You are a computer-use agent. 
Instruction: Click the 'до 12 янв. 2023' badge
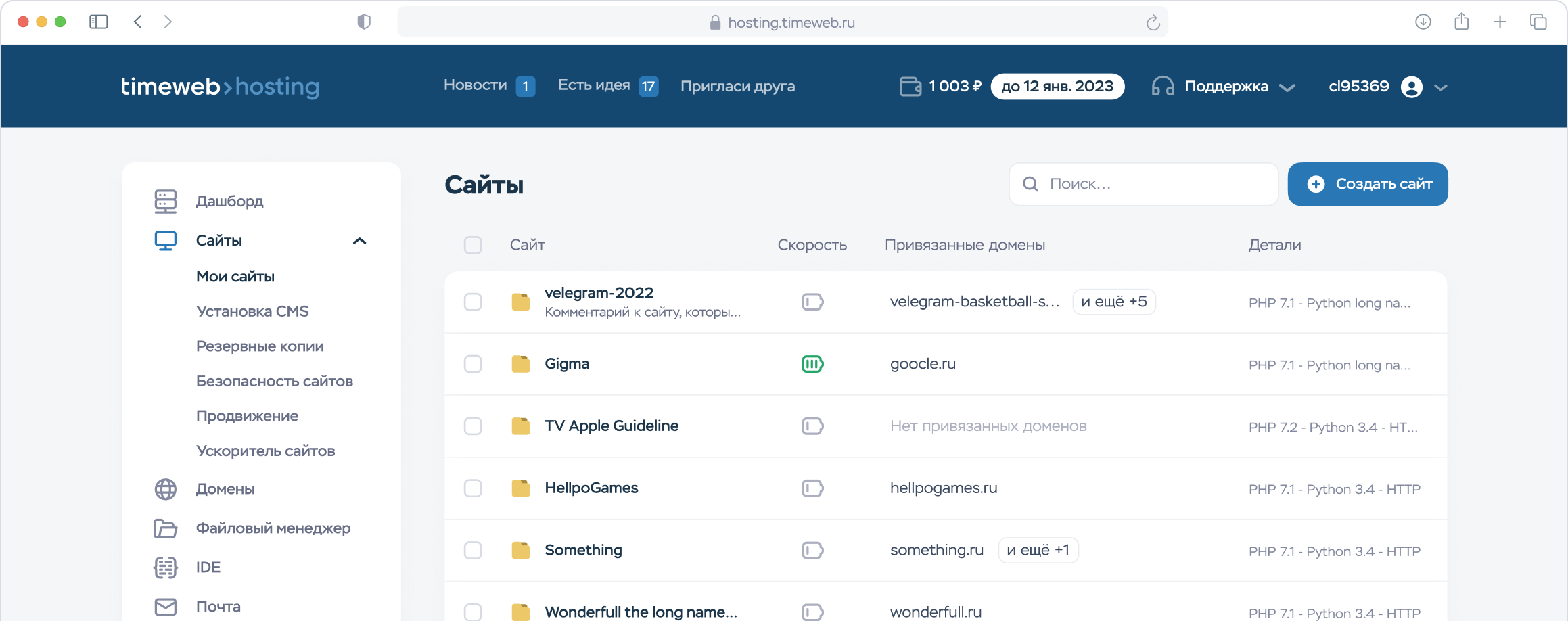pos(1057,87)
